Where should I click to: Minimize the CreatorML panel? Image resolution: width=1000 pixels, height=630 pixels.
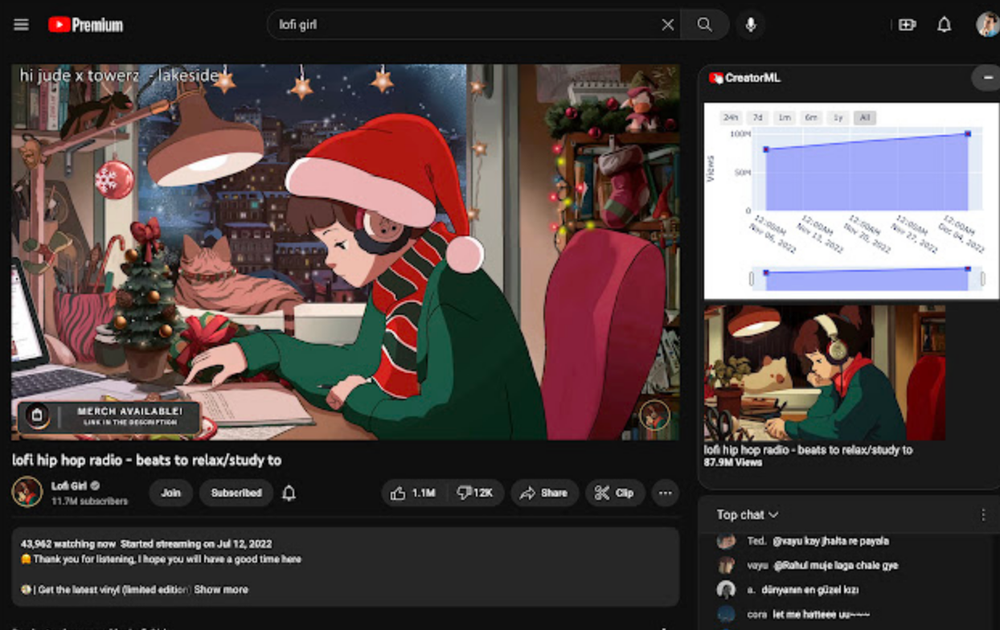[987, 78]
